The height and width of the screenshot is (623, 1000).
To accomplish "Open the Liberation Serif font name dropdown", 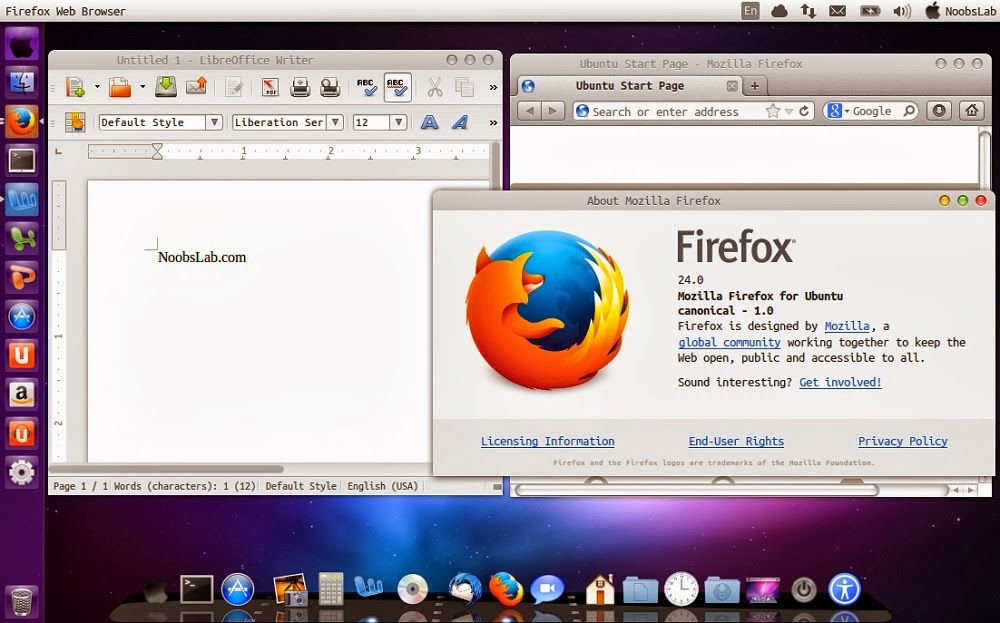I will tap(335, 122).
